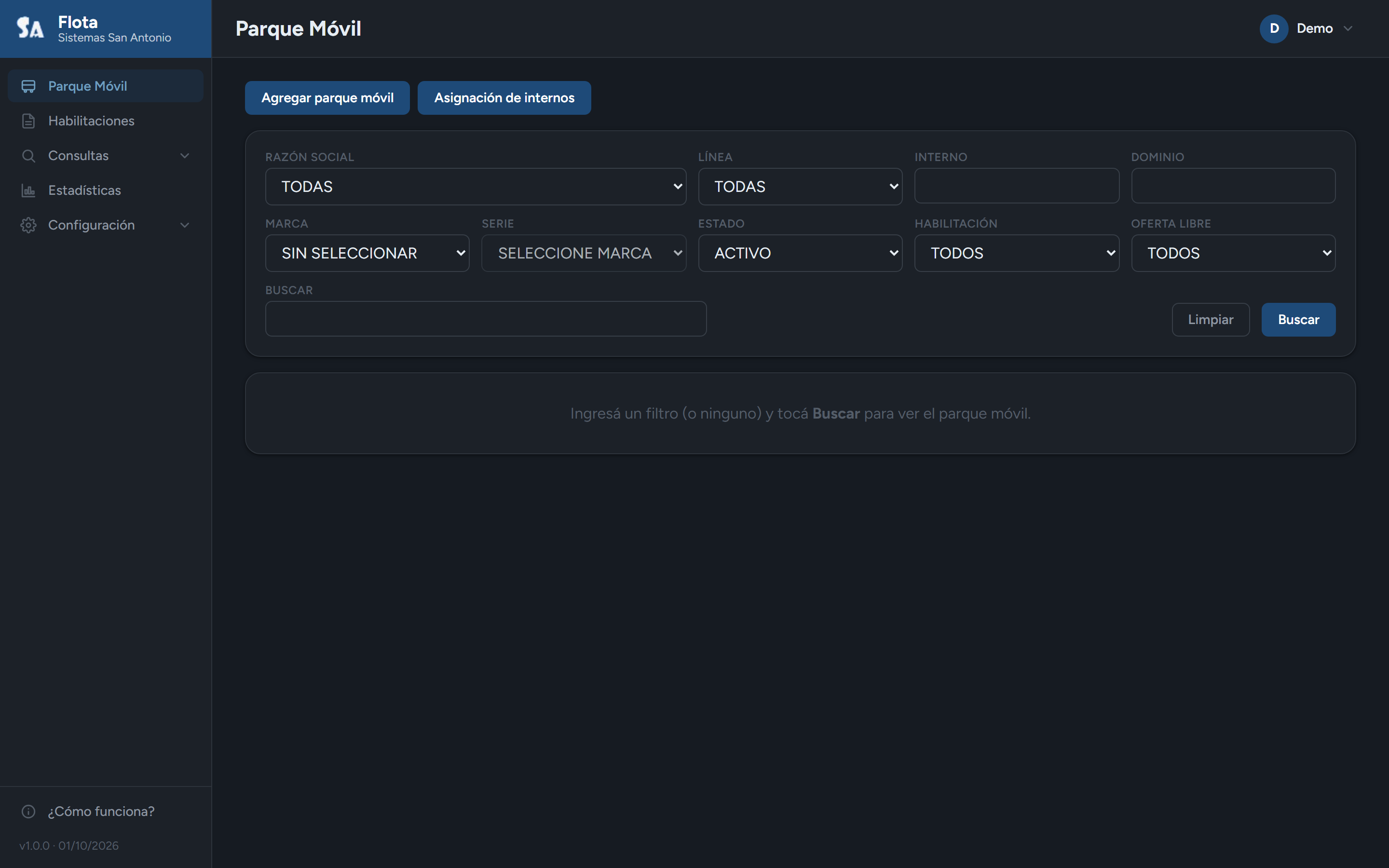Focus the Interno input field
The width and height of the screenshot is (1389, 868).
1017,186
